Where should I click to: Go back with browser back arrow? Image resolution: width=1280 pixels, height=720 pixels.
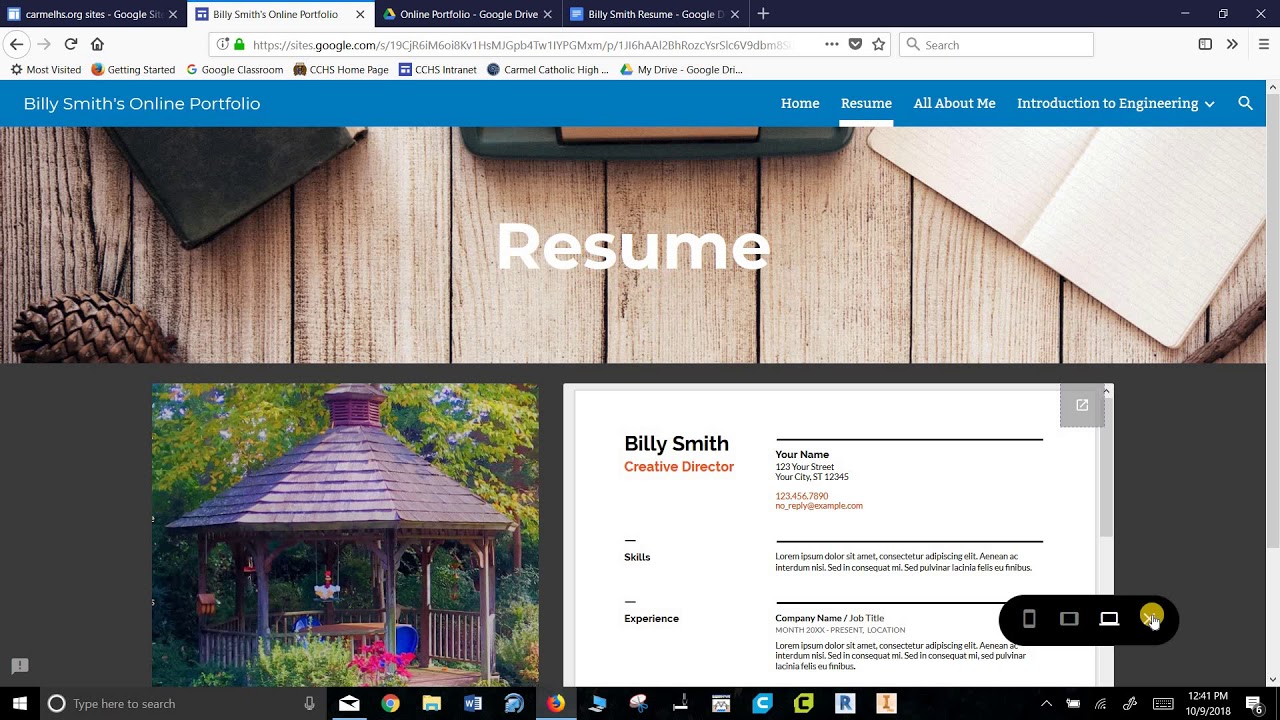[16, 44]
